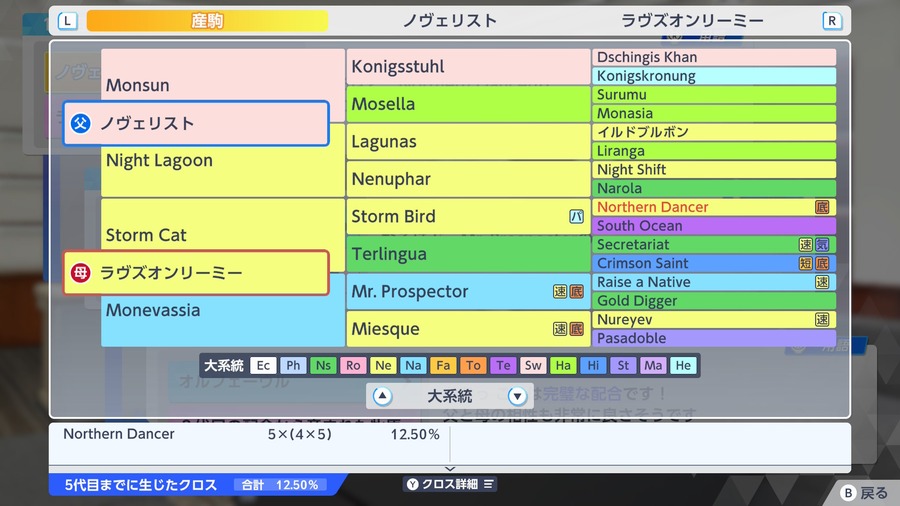The width and height of the screenshot is (900, 506).
Task: Click the Ec lineage color swatch
Action: coord(263,365)
